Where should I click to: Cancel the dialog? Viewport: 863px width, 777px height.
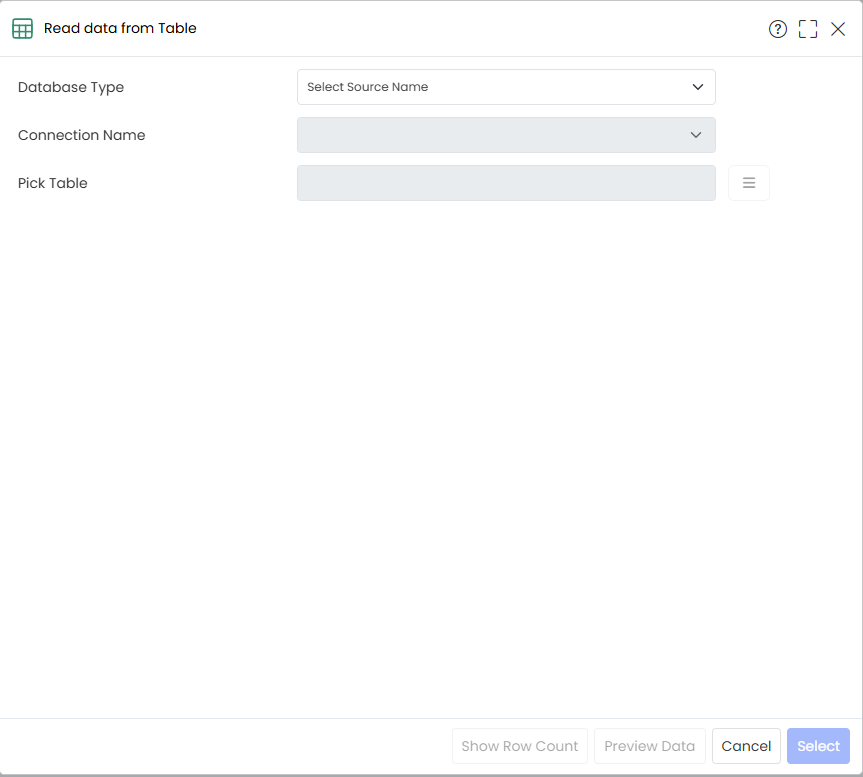pos(746,746)
